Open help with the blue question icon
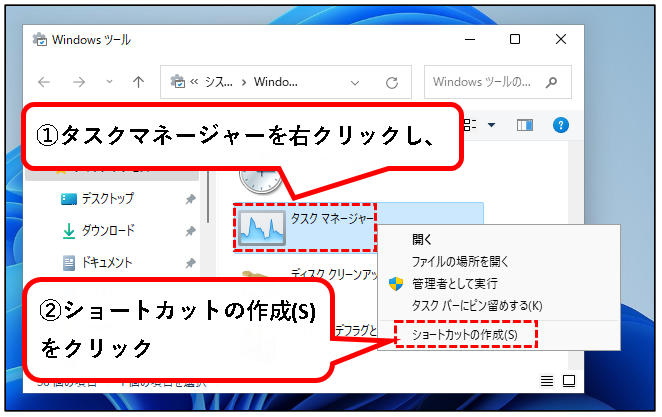Screen dimensions: 662x417 pyautogui.click(x=561, y=125)
